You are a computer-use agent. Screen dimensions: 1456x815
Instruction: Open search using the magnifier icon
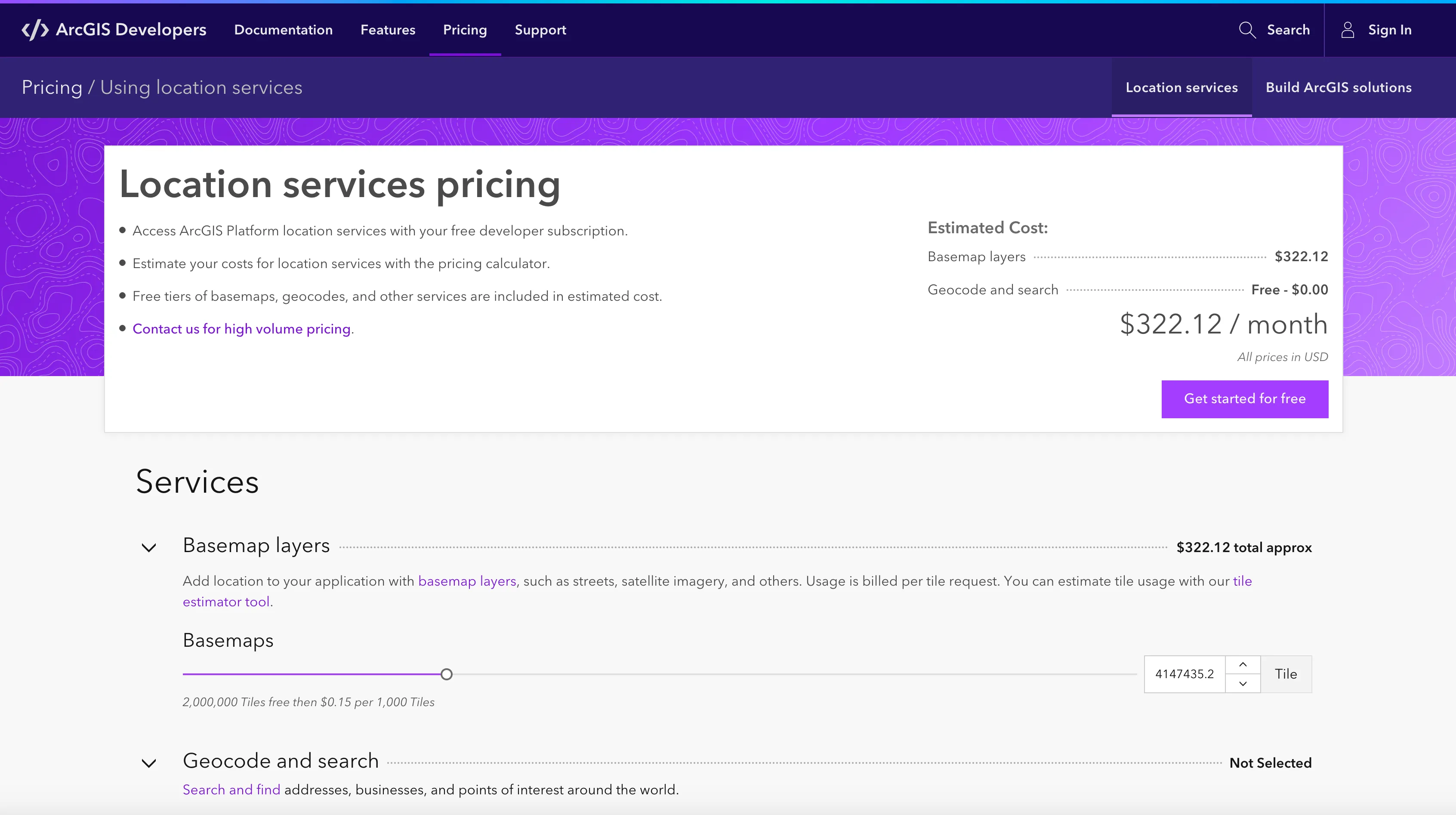pos(1247,30)
